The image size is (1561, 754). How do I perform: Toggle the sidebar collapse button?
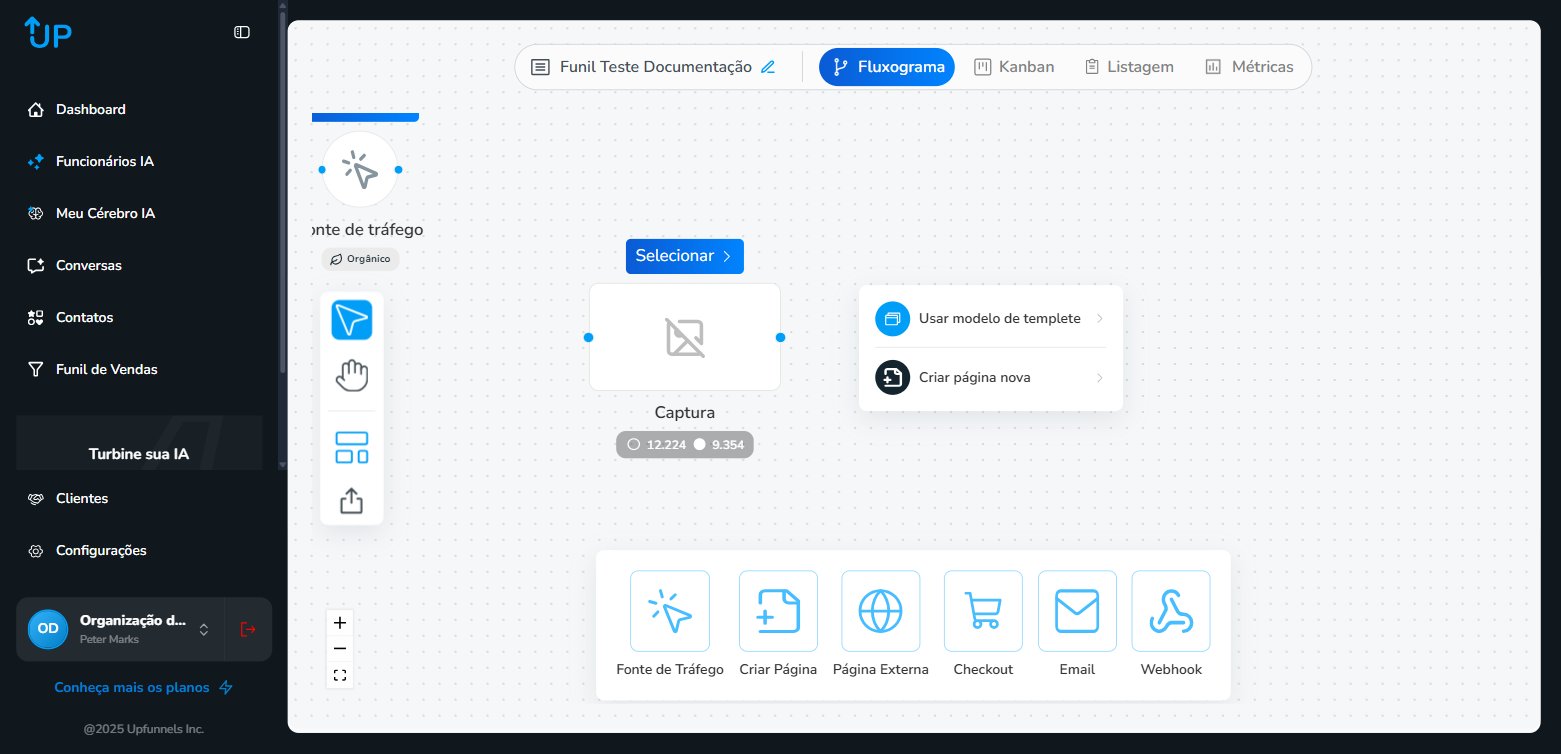pos(242,32)
